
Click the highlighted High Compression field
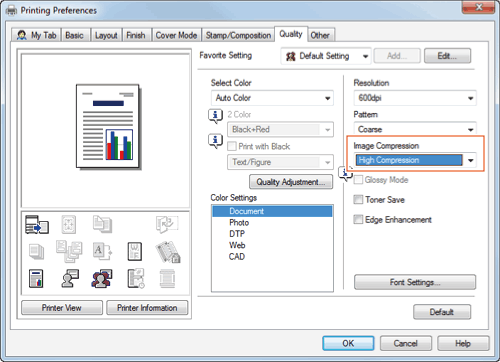pos(409,160)
